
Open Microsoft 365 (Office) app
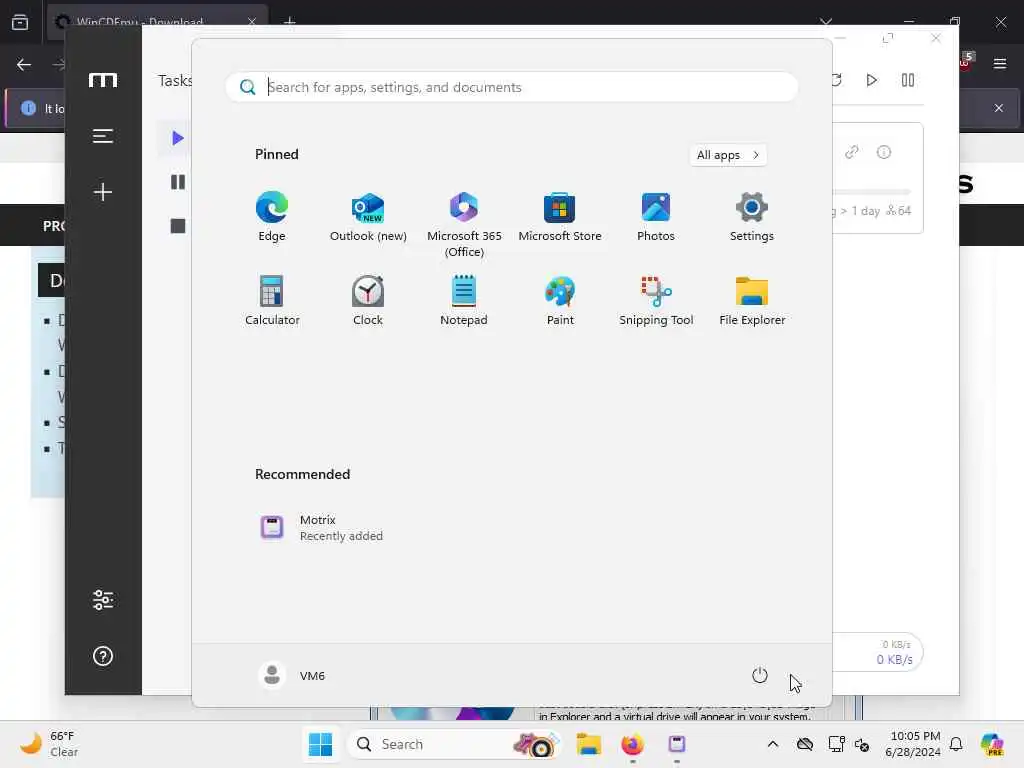coord(464,224)
